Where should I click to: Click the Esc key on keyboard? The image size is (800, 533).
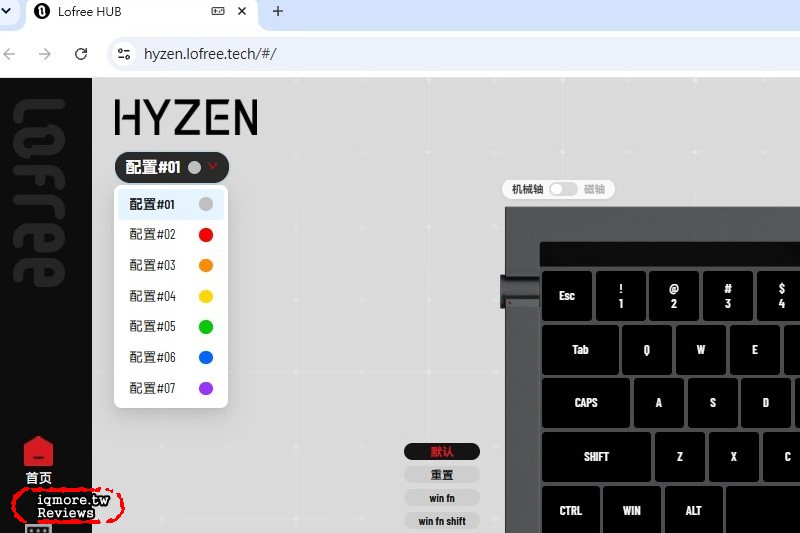point(567,296)
